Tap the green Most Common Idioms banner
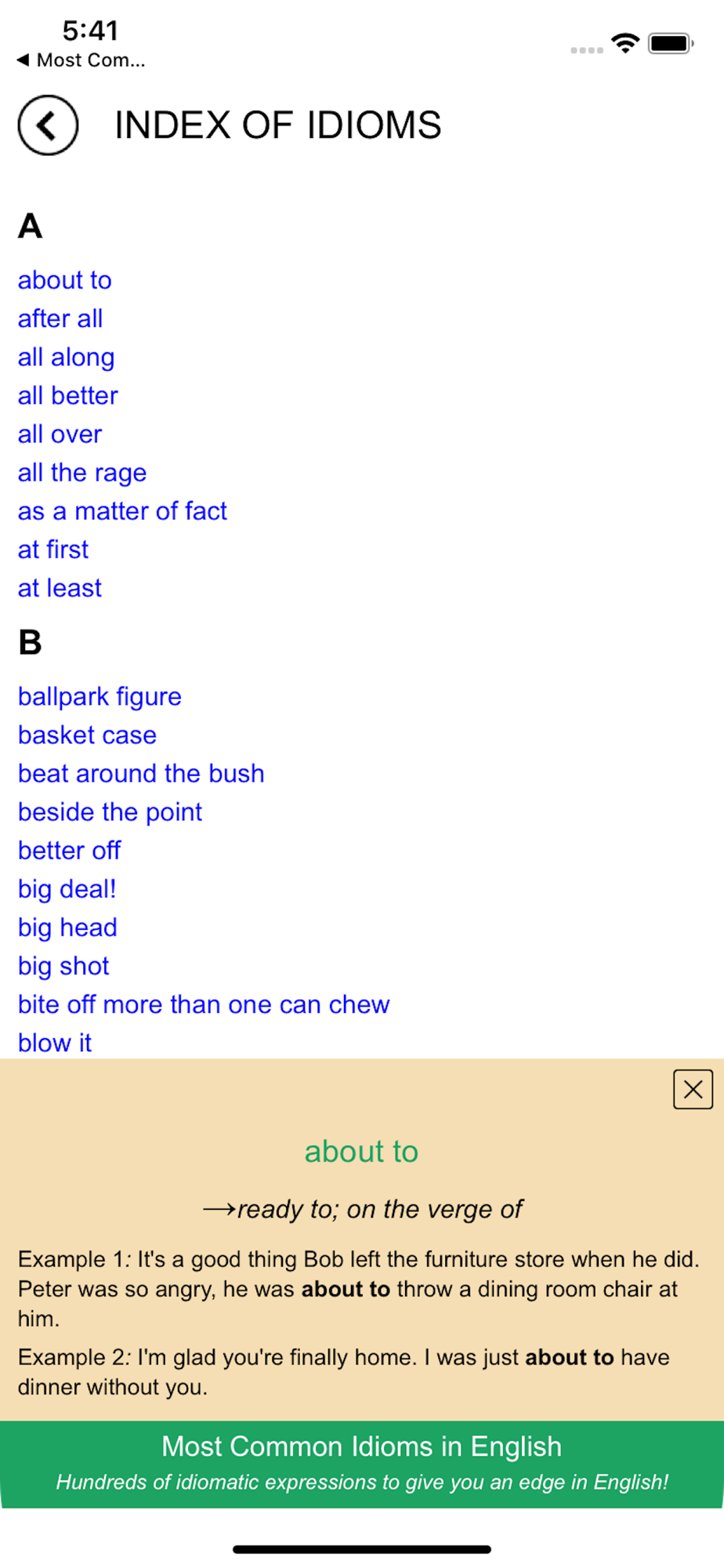This screenshot has height=1568, width=724. [362, 1464]
